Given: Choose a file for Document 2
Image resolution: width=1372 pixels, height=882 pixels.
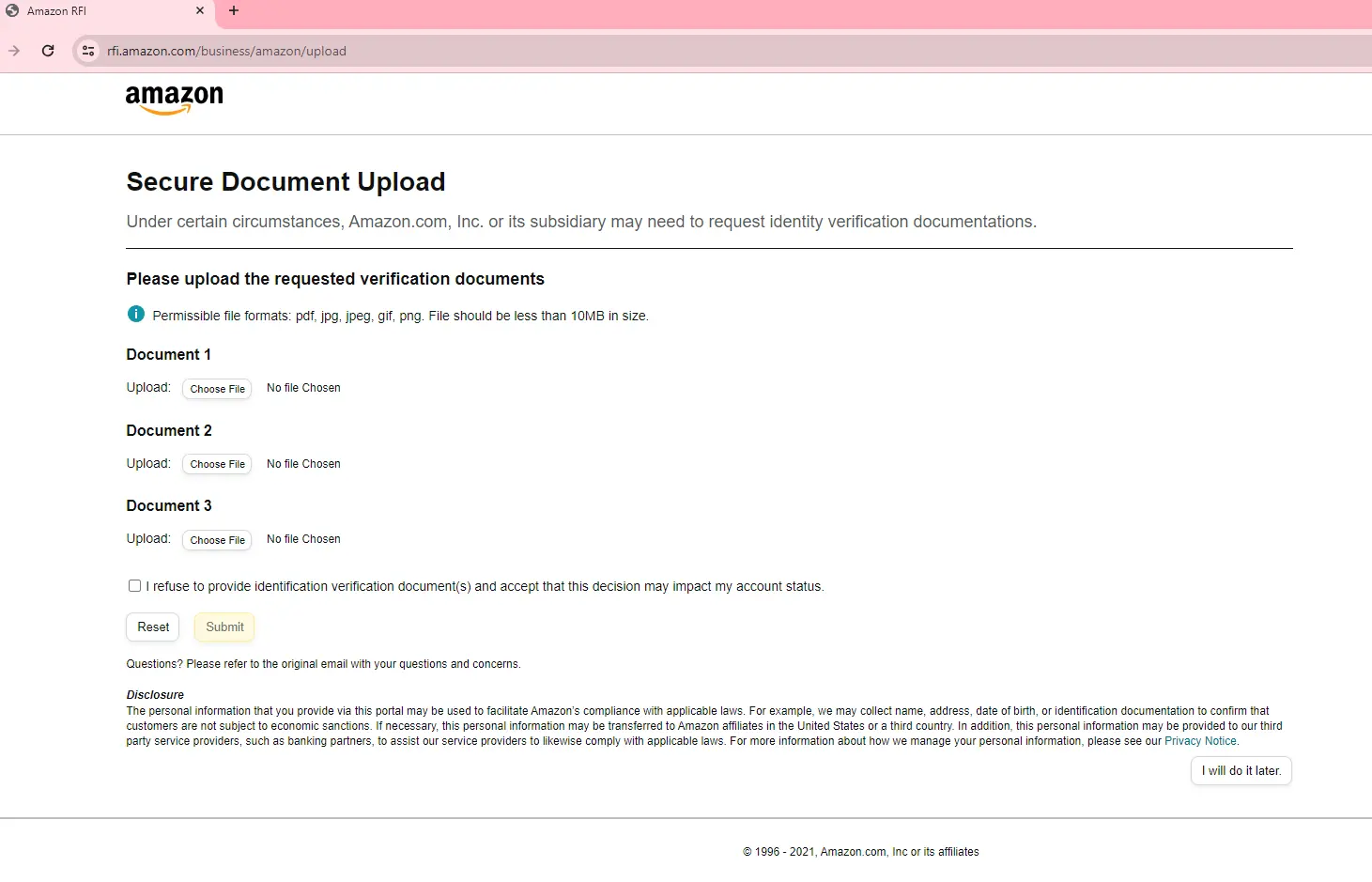Looking at the screenshot, I should 217,464.
